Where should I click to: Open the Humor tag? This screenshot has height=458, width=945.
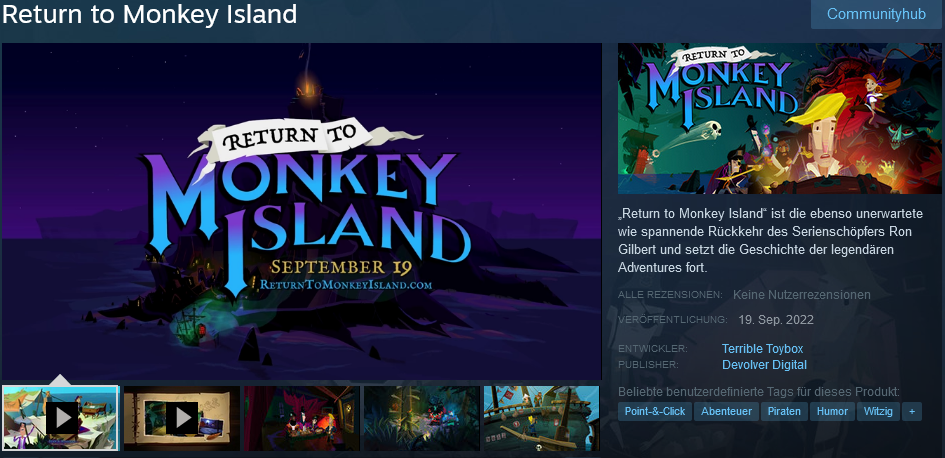coord(832,412)
